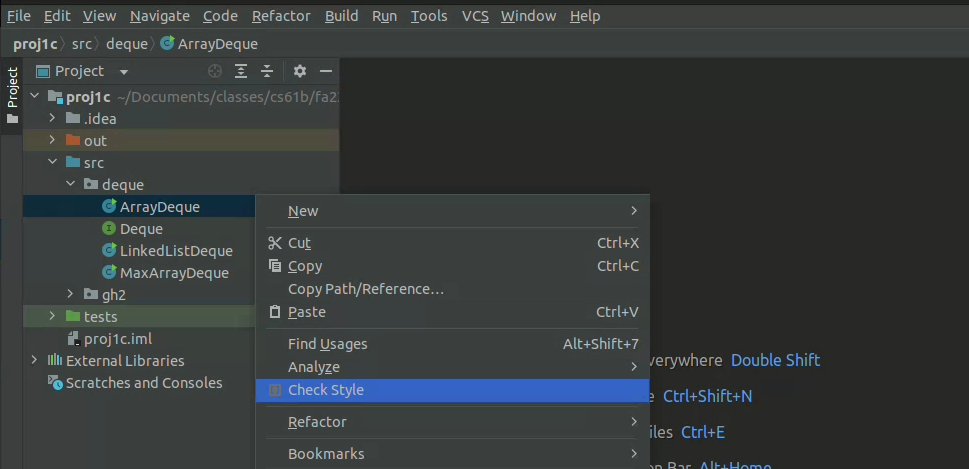Select the LinkedListDeque file name in tree
Viewport: 969px width, 469px height.
(x=176, y=250)
